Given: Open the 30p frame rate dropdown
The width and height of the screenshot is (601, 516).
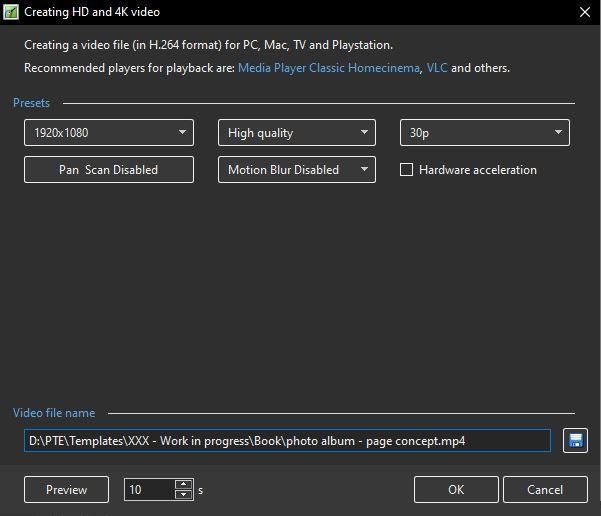Looking at the screenshot, I should pos(485,133).
